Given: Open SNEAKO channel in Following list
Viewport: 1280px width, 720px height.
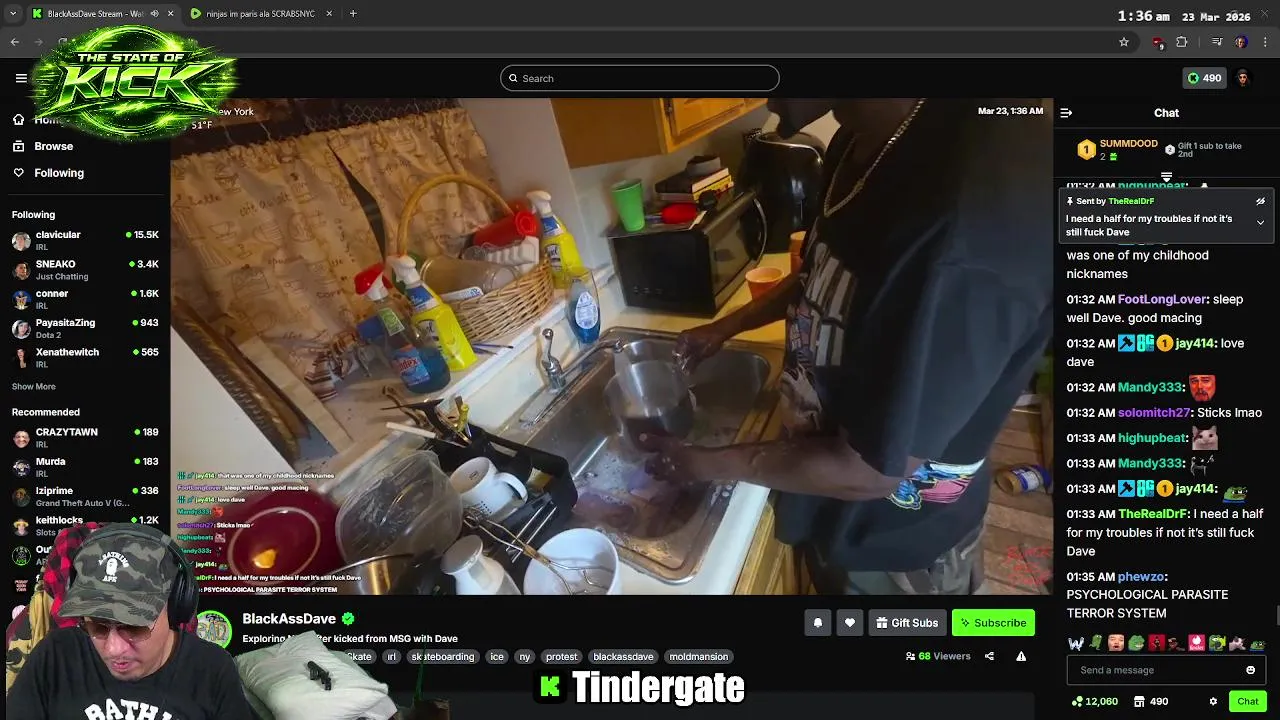Looking at the screenshot, I should [85, 270].
